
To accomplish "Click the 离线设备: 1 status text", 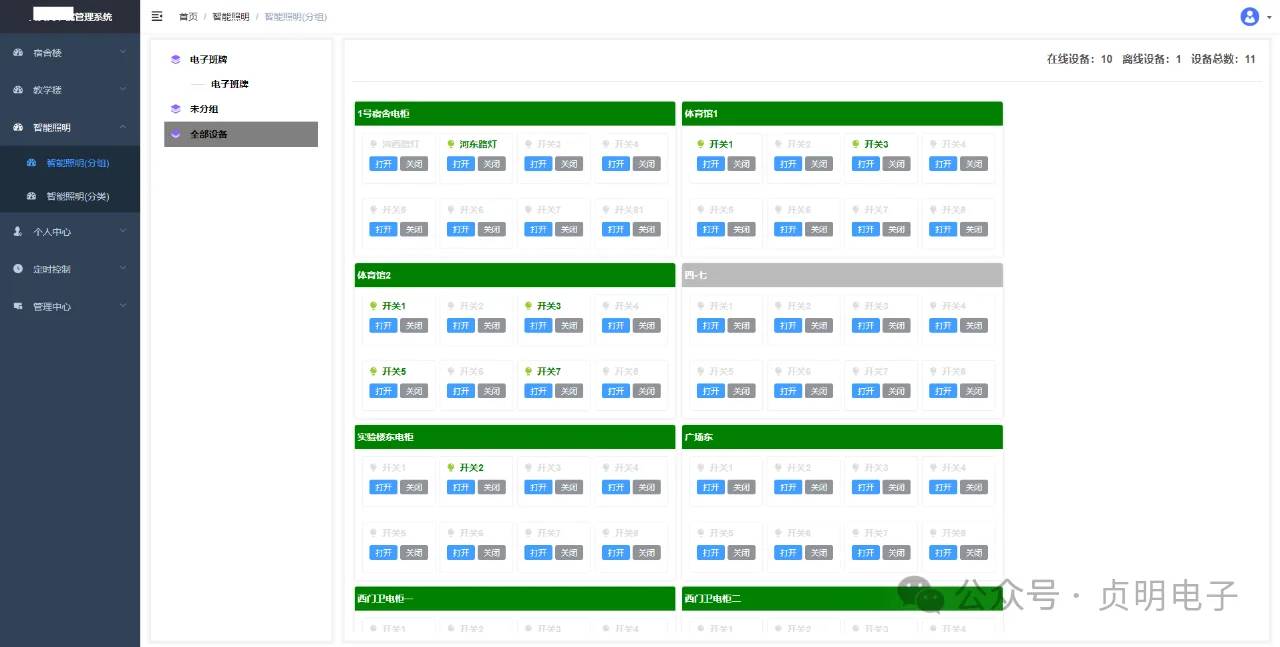I will coord(1151,59).
